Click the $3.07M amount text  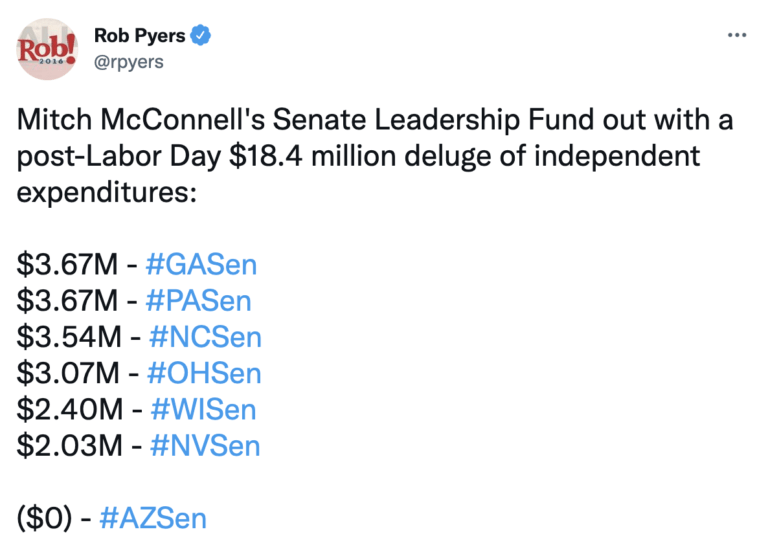(68, 373)
